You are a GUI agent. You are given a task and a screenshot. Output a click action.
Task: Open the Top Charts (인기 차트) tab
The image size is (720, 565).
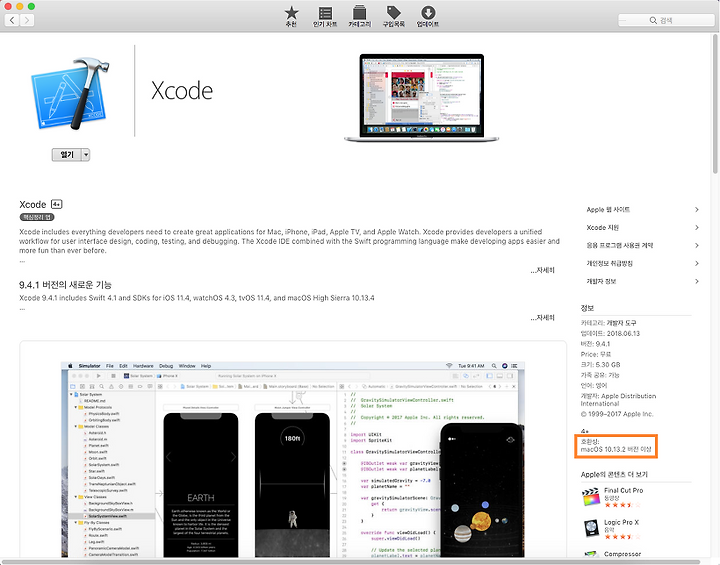click(x=325, y=17)
